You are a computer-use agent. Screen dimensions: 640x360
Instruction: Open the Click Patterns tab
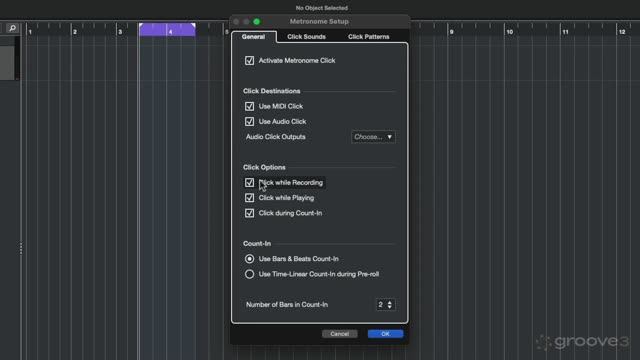pos(369,37)
